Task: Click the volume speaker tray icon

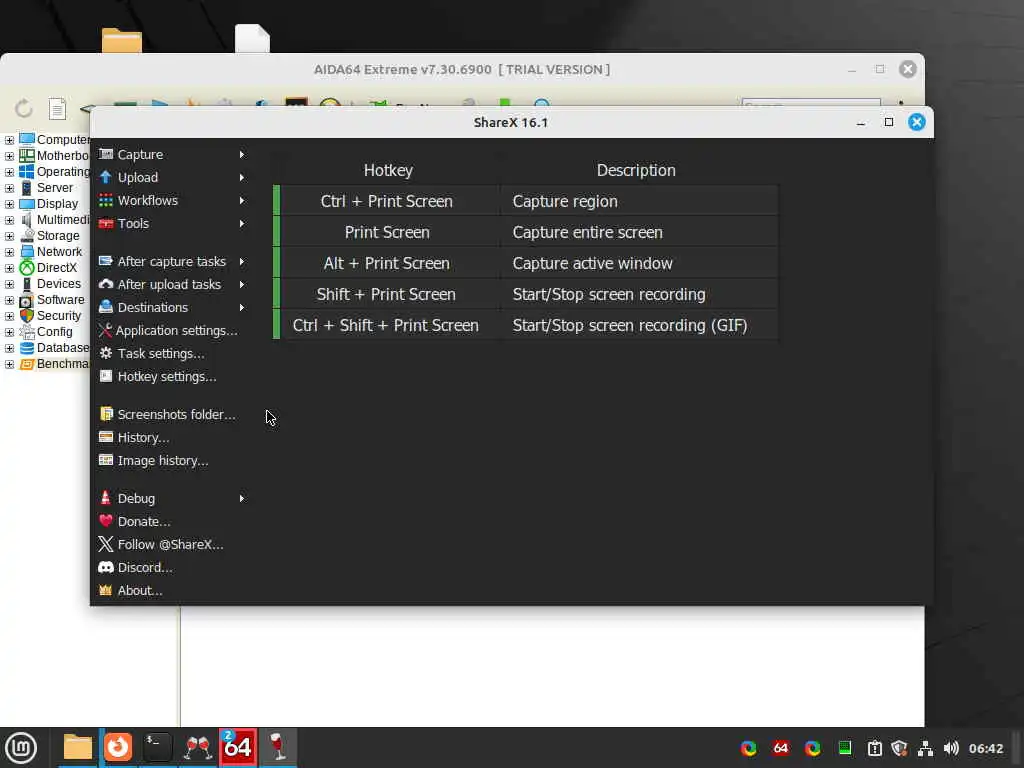Action: [951, 748]
